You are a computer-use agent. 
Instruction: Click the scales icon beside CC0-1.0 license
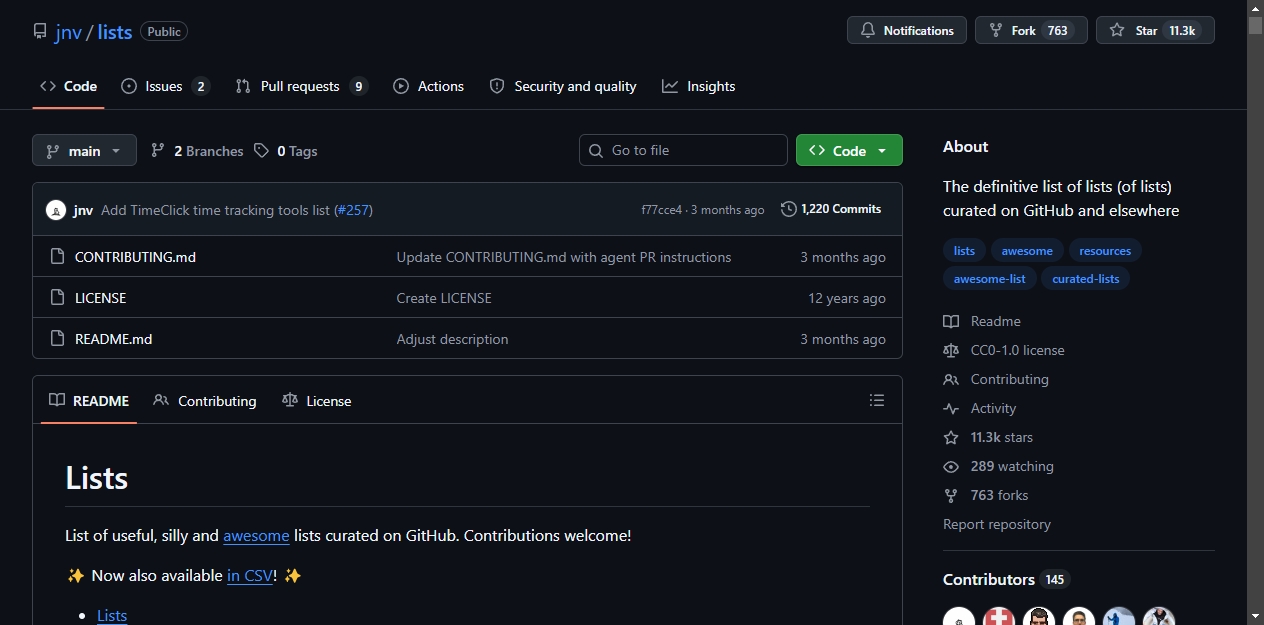pos(951,350)
